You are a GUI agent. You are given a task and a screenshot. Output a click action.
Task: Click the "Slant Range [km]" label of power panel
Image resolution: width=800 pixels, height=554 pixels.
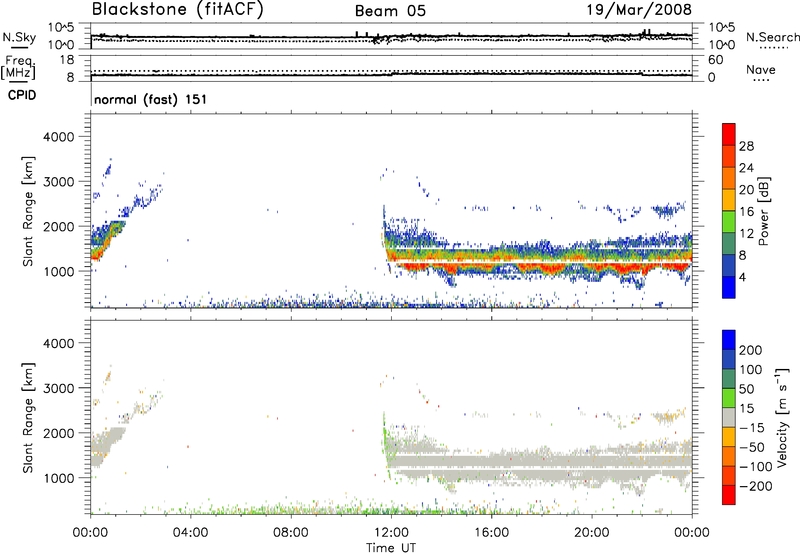(28, 211)
